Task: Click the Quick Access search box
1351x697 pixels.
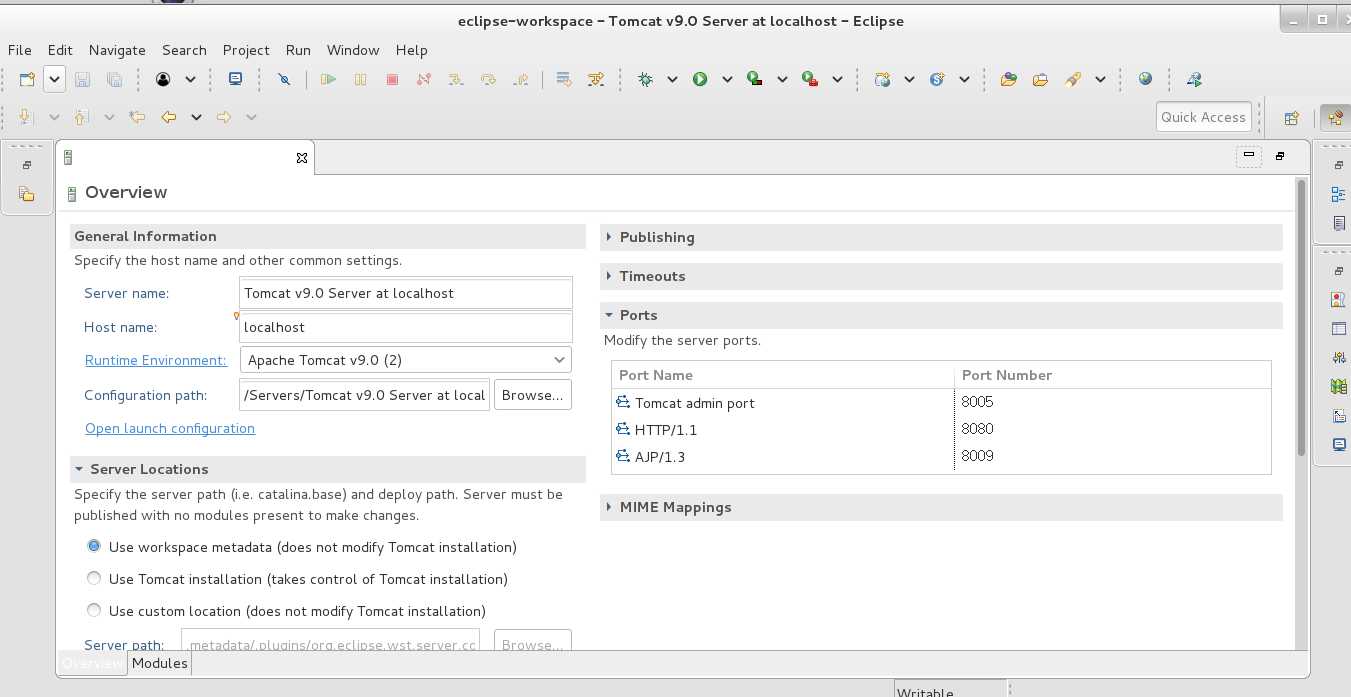Action: tap(1203, 117)
